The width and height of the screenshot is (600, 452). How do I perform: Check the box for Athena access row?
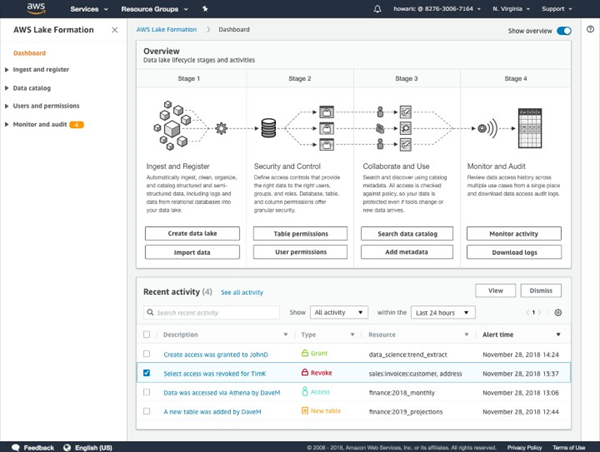pos(147,392)
